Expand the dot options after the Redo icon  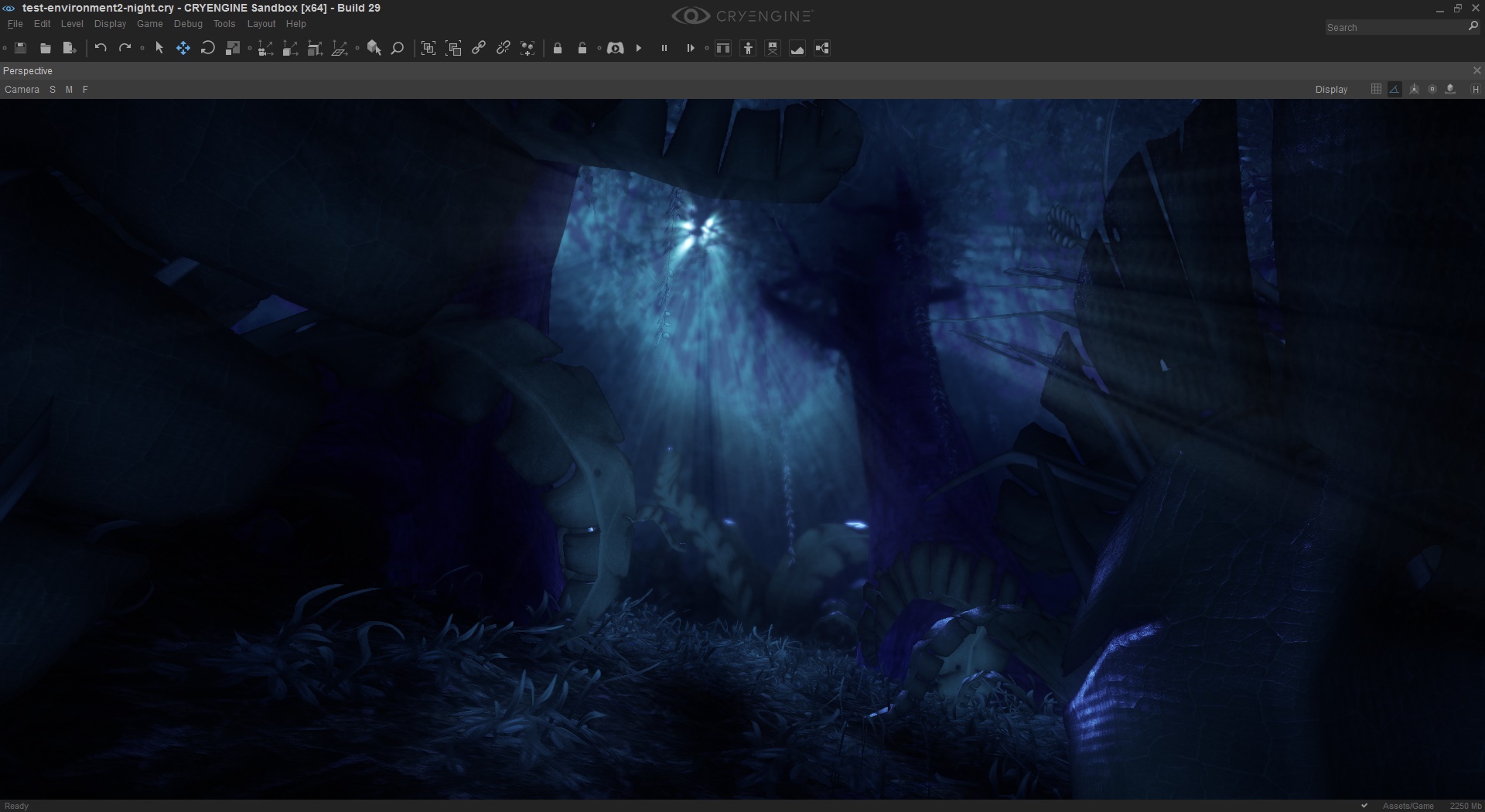pos(142,48)
